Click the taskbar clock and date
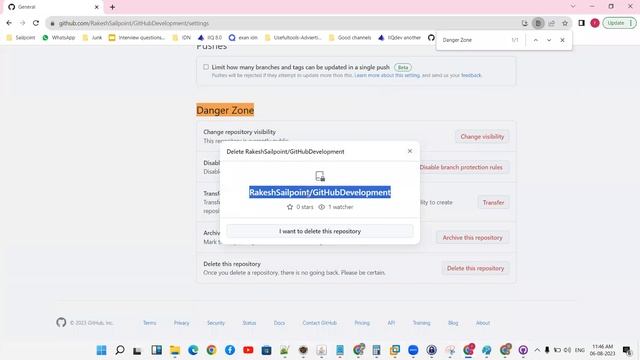Viewport: 640px width, 360px height. (x=602, y=350)
